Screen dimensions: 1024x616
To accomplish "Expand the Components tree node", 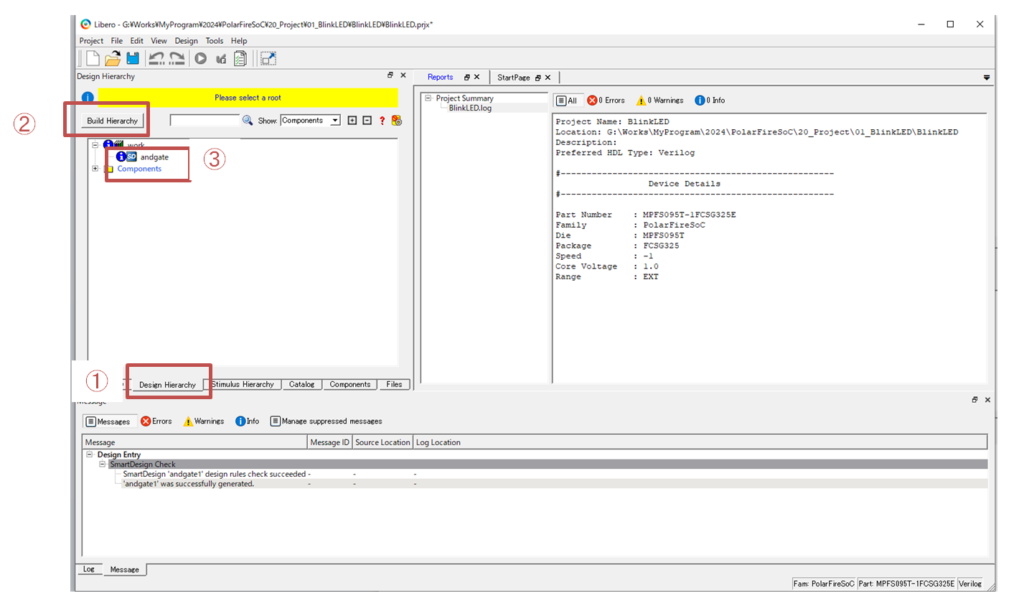I will coord(96,169).
